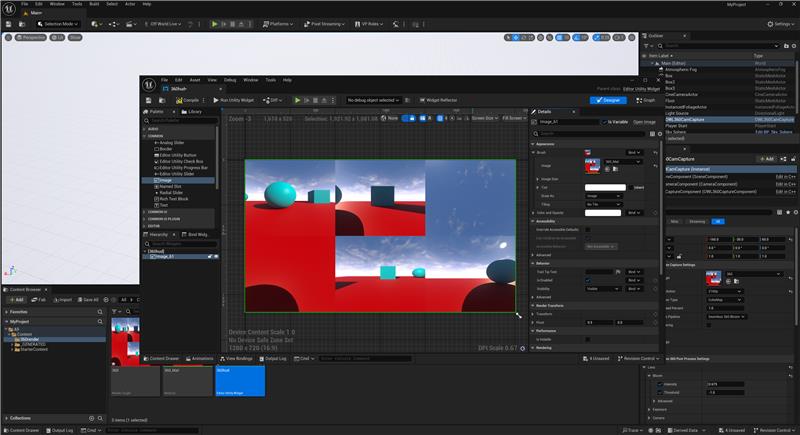Viewport: 800px width, 435px height.
Task: Open Window menu of widget editor
Action: [251, 80]
